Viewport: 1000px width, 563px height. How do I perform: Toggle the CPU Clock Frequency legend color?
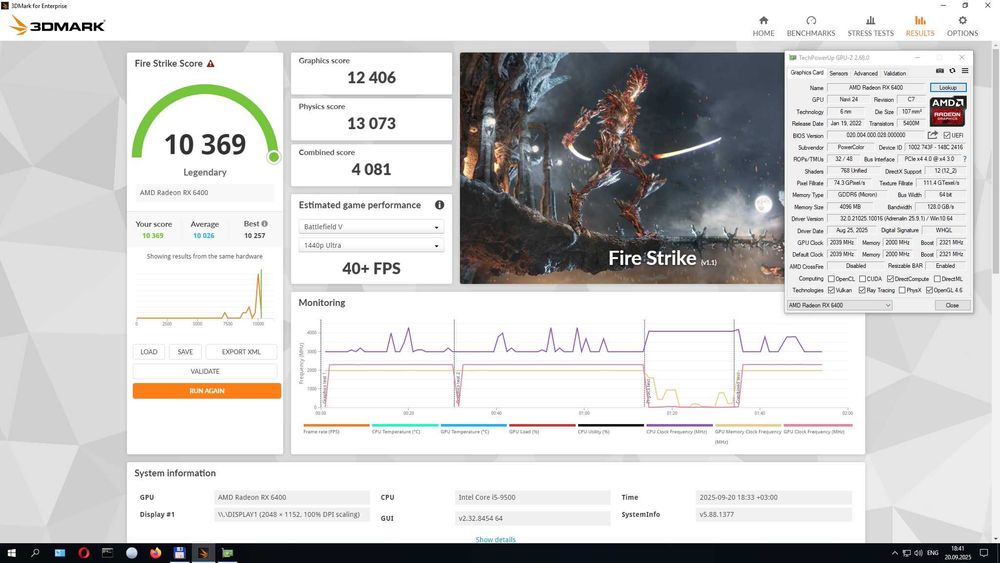679,425
